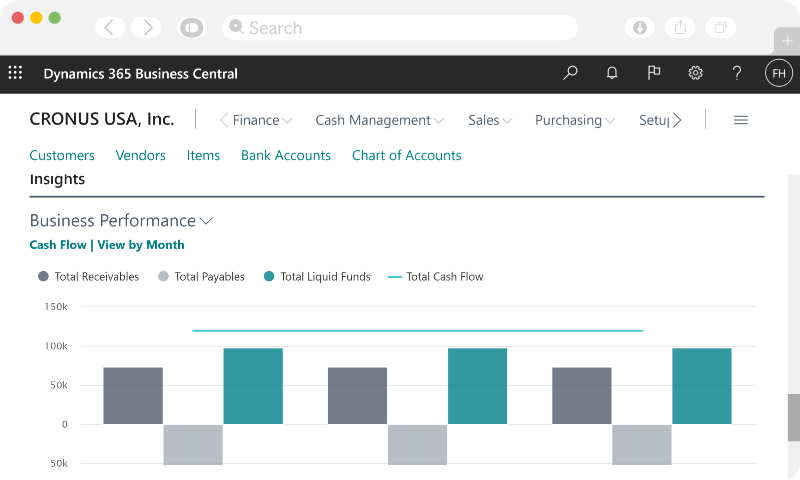Expand the Finance menu
This screenshot has height=480, width=800.
(x=262, y=120)
